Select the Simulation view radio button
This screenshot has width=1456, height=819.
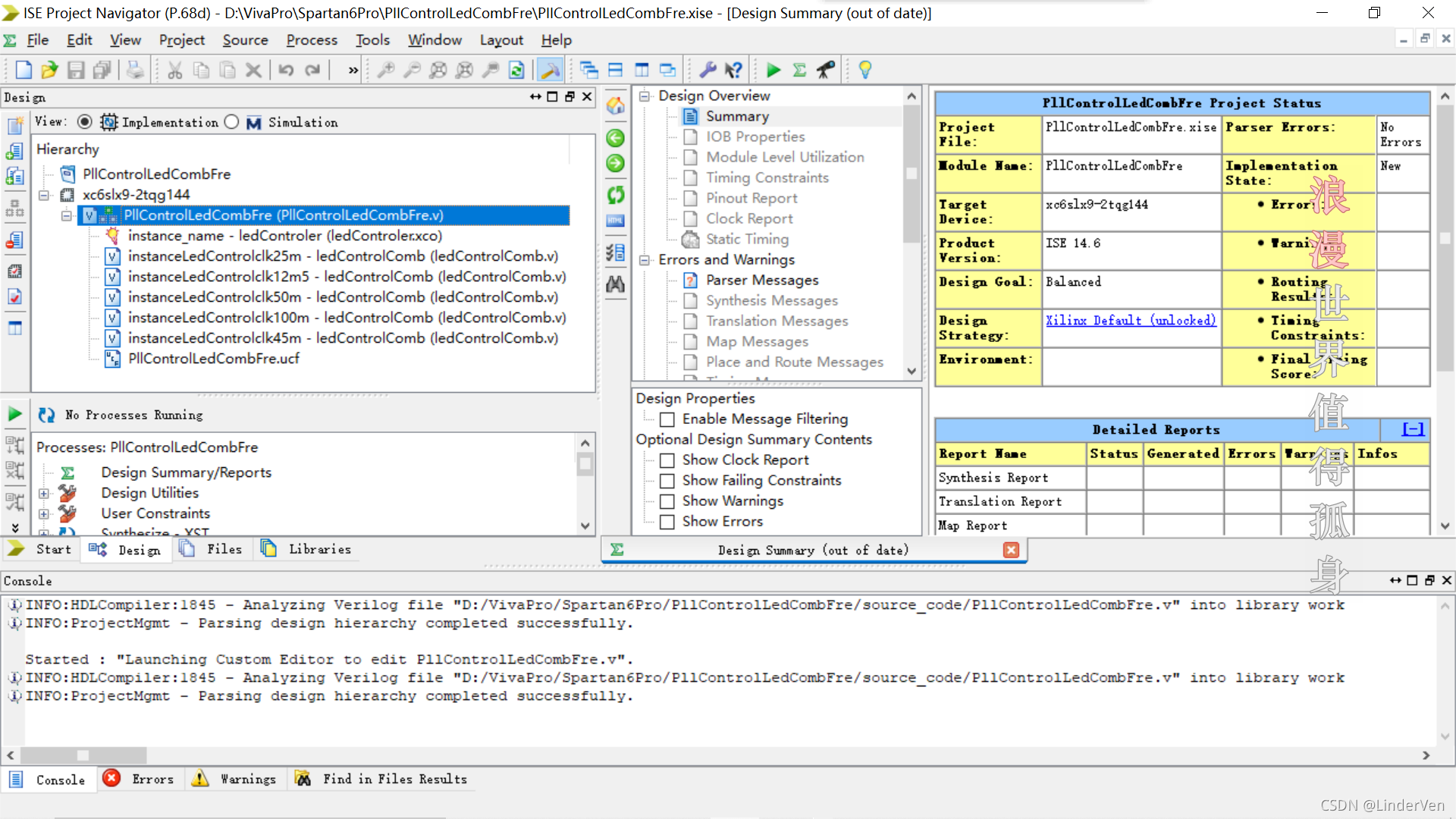coord(232,122)
